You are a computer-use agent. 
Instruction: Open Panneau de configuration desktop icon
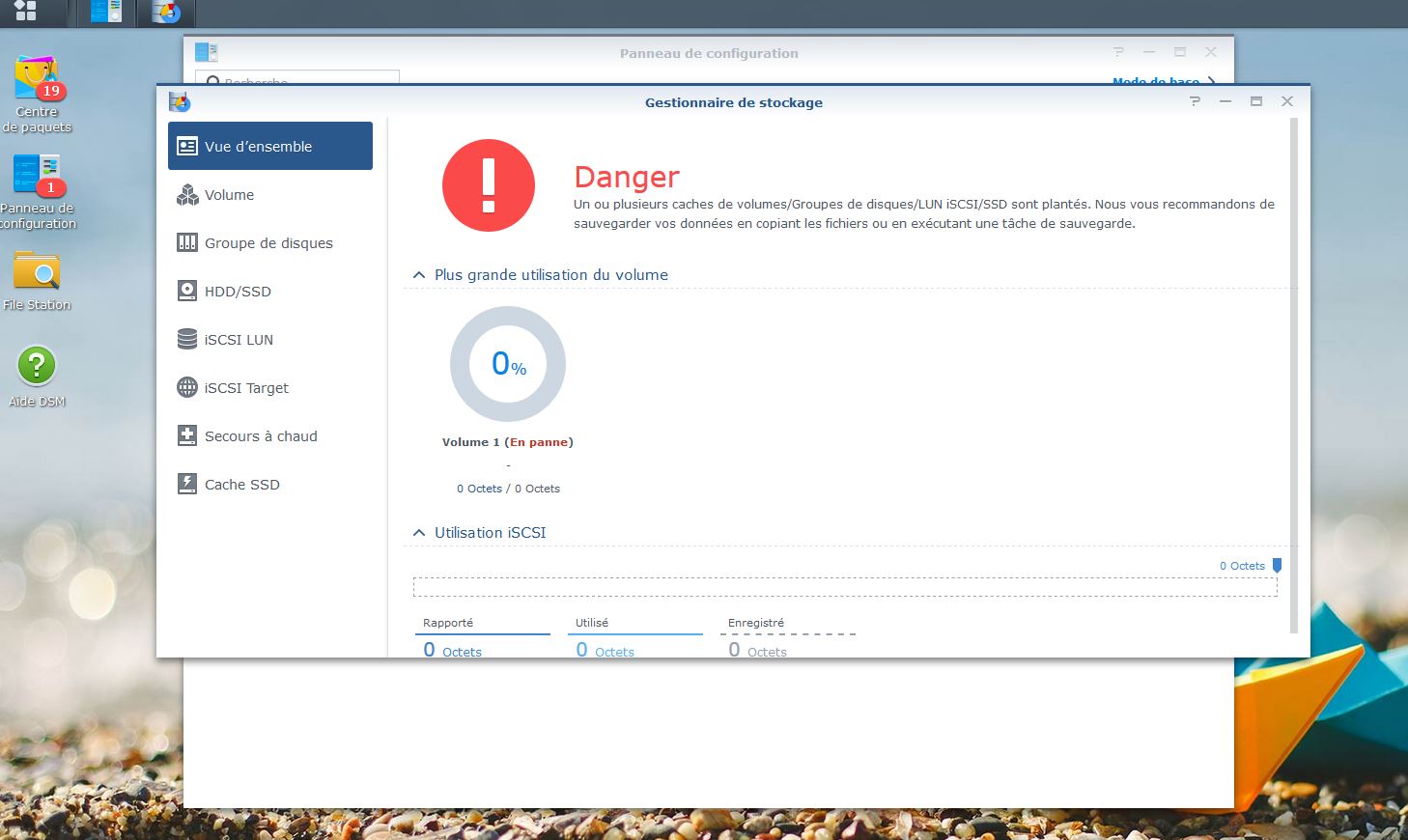[x=37, y=177]
